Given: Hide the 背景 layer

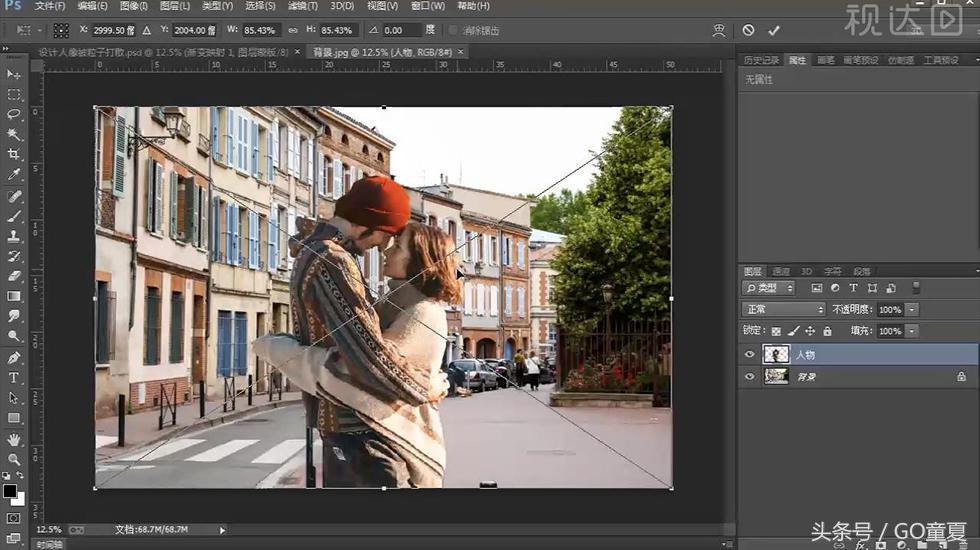Looking at the screenshot, I should point(750,376).
